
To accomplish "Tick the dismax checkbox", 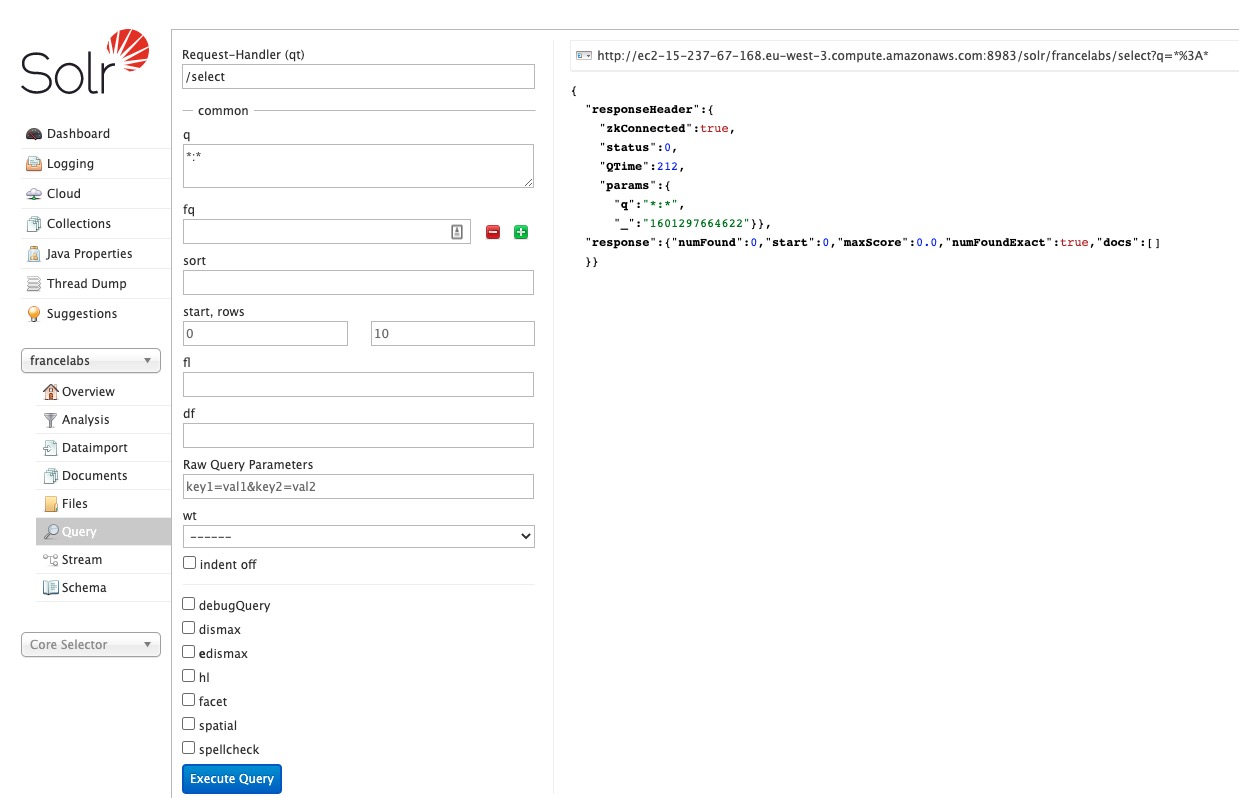I will pos(189,629).
